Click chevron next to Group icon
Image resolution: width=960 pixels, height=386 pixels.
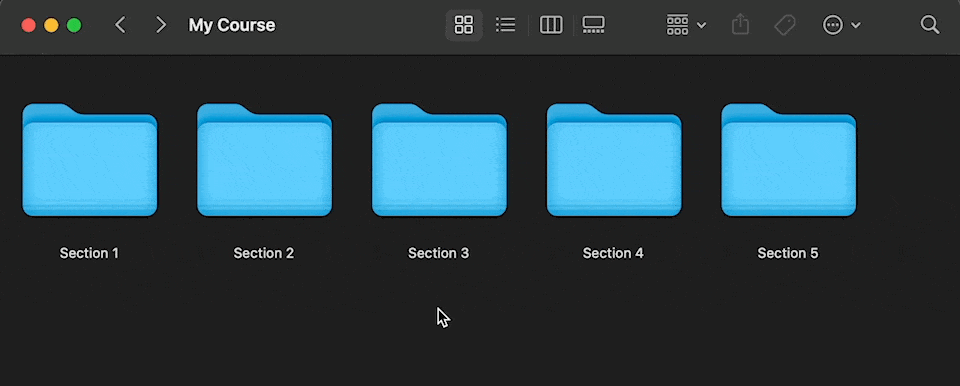(x=702, y=25)
